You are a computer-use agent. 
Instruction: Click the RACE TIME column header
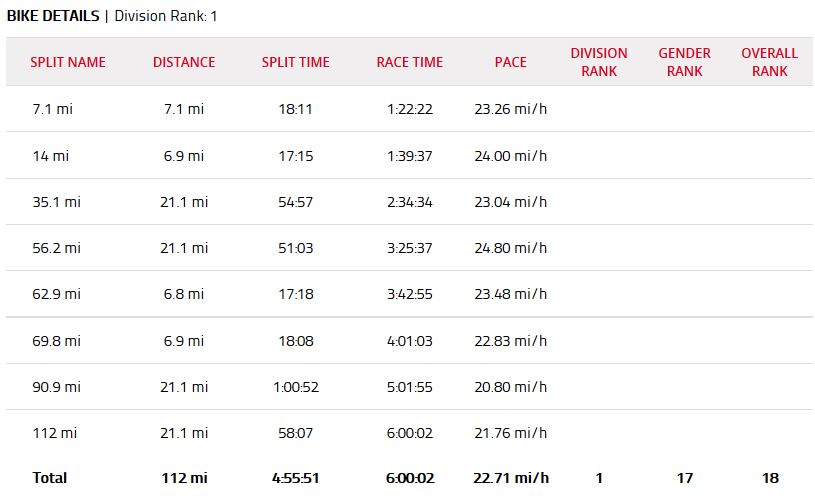[409, 62]
